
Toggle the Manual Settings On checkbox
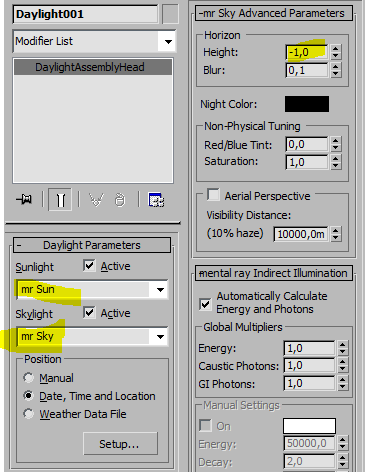(x=205, y=425)
